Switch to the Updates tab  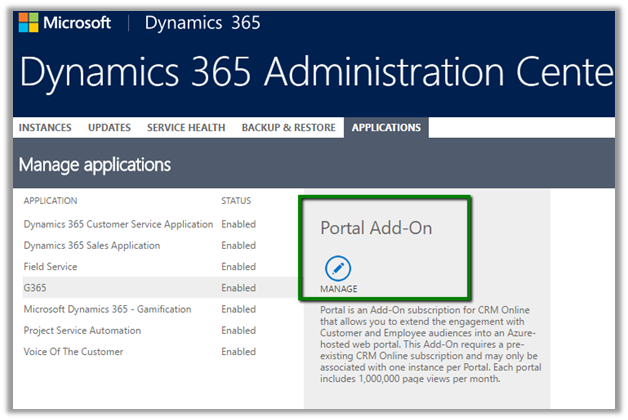pyautogui.click(x=109, y=128)
